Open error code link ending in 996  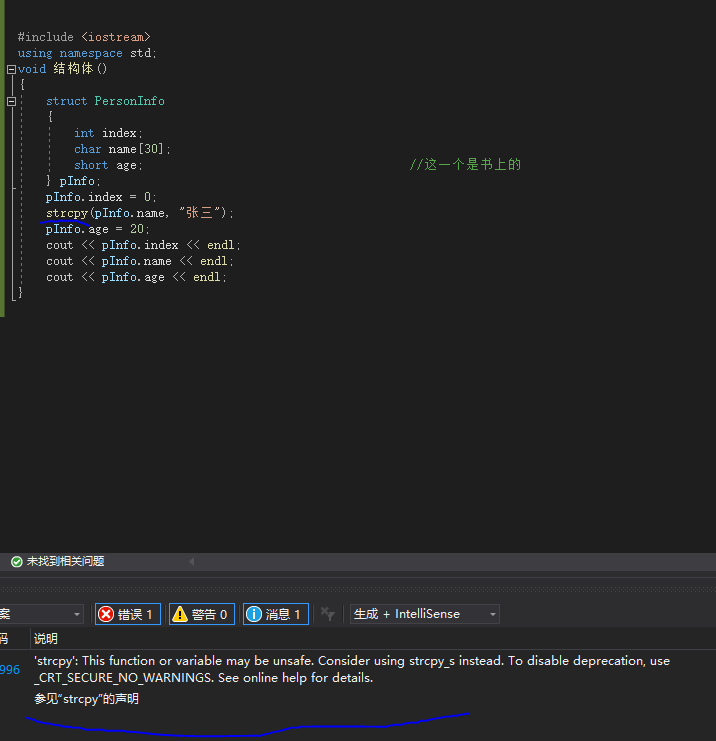pyautogui.click(x=9, y=669)
